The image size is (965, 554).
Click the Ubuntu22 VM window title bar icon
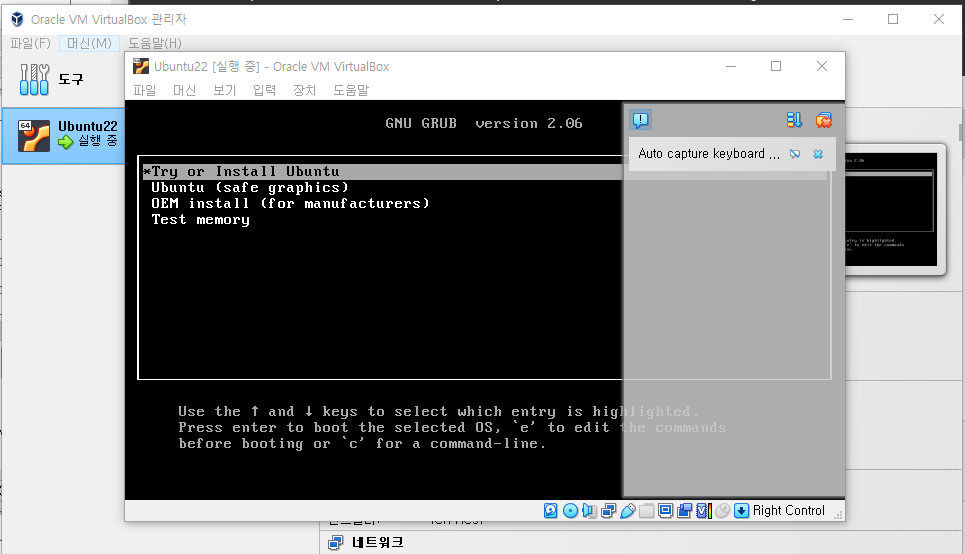point(141,66)
